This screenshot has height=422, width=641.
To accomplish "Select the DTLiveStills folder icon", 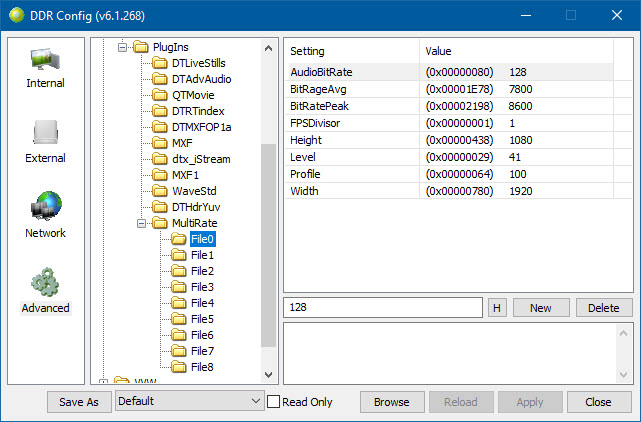I will pyautogui.click(x=159, y=63).
